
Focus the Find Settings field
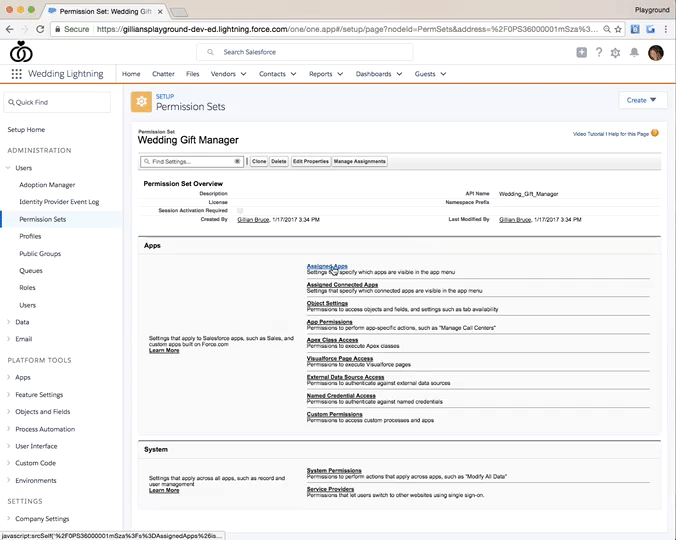pos(192,162)
